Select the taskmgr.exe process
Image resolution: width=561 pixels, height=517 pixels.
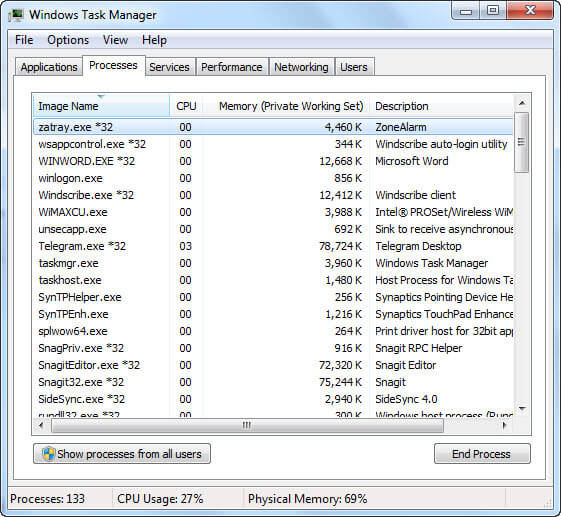pyautogui.click(x=273, y=263)
